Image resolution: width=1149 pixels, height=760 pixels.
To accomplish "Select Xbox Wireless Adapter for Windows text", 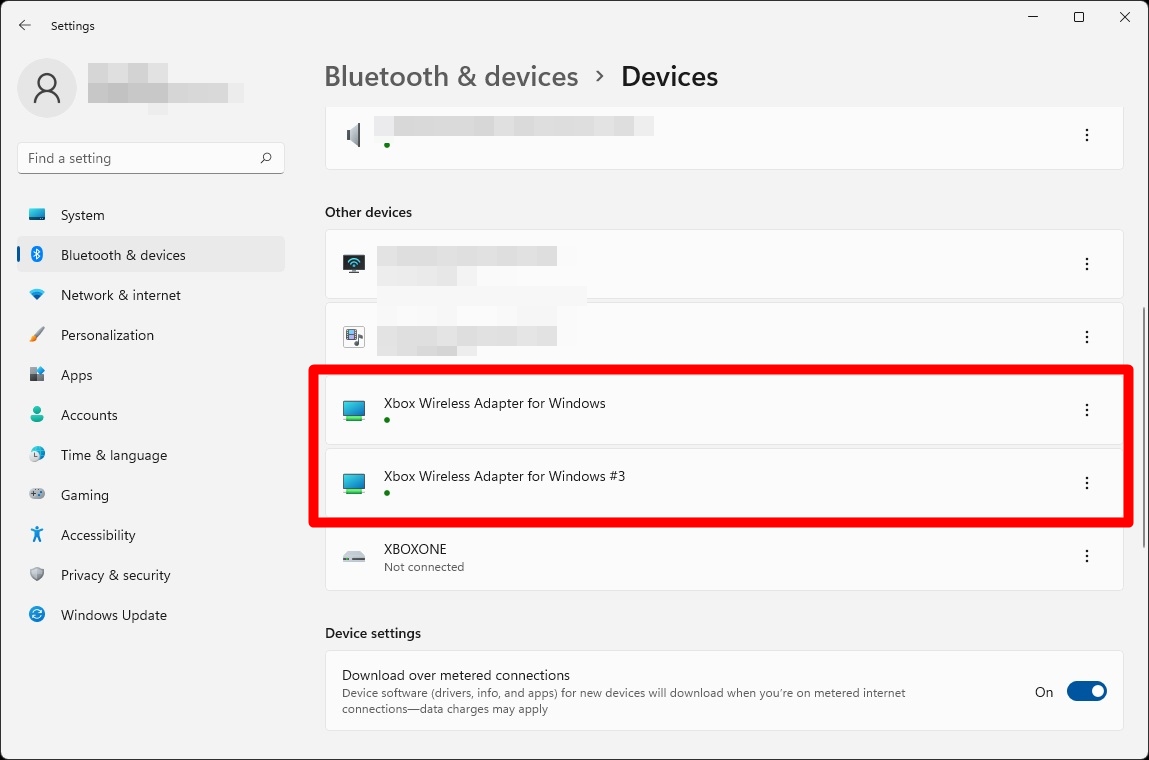I will point(495,403).
